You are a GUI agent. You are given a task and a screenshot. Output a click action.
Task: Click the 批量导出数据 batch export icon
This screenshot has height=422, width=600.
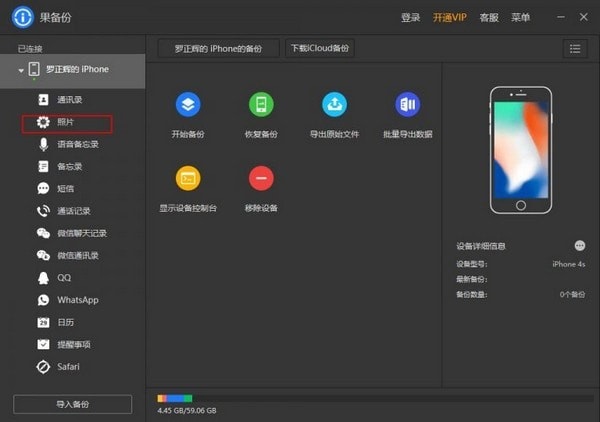tap(407, 104)
